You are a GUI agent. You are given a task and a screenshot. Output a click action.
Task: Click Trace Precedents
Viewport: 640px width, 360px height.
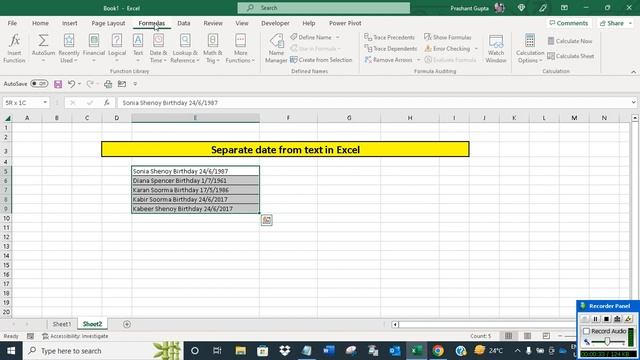(390, 37)
